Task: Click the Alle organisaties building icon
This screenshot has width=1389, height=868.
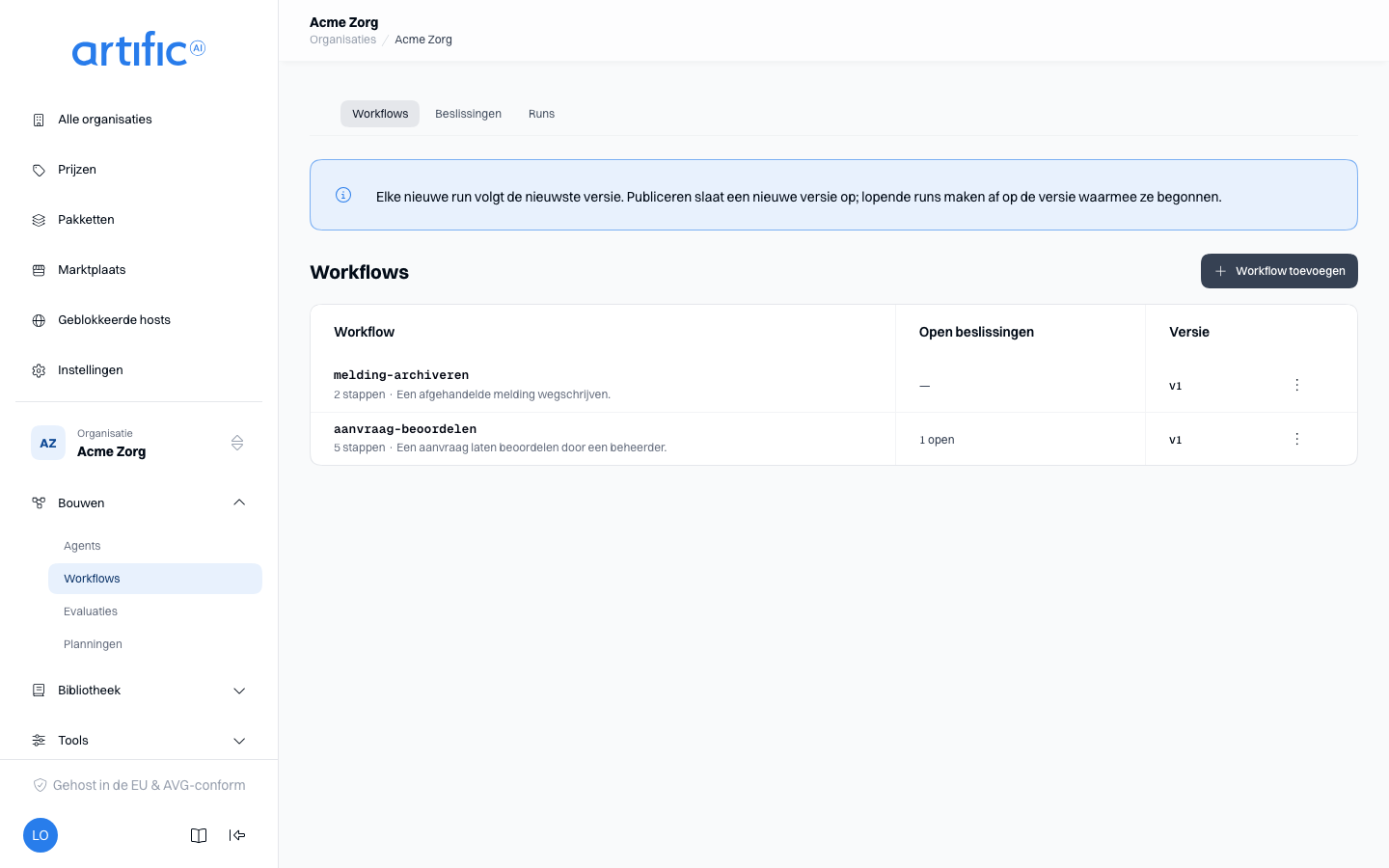Action: [39, 120]
